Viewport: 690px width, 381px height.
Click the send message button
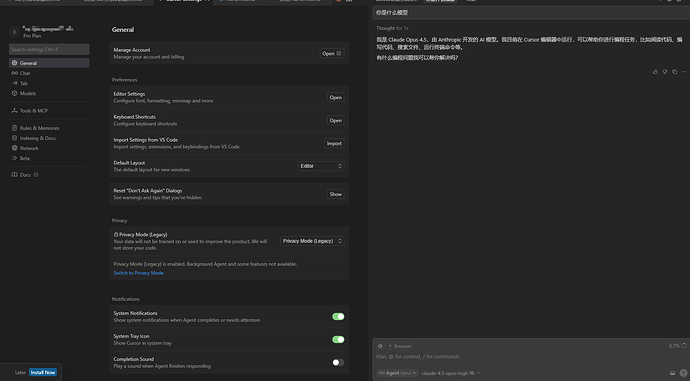(683, 373)
